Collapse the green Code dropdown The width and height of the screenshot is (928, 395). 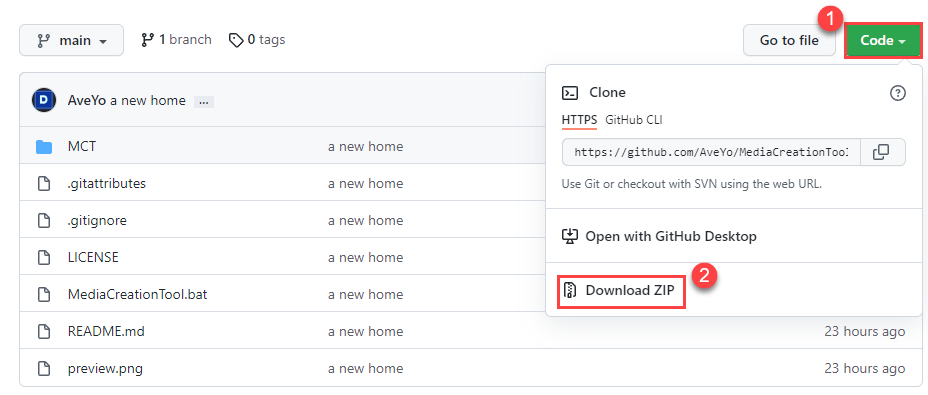pyautogui.click(x=883, y=40)
